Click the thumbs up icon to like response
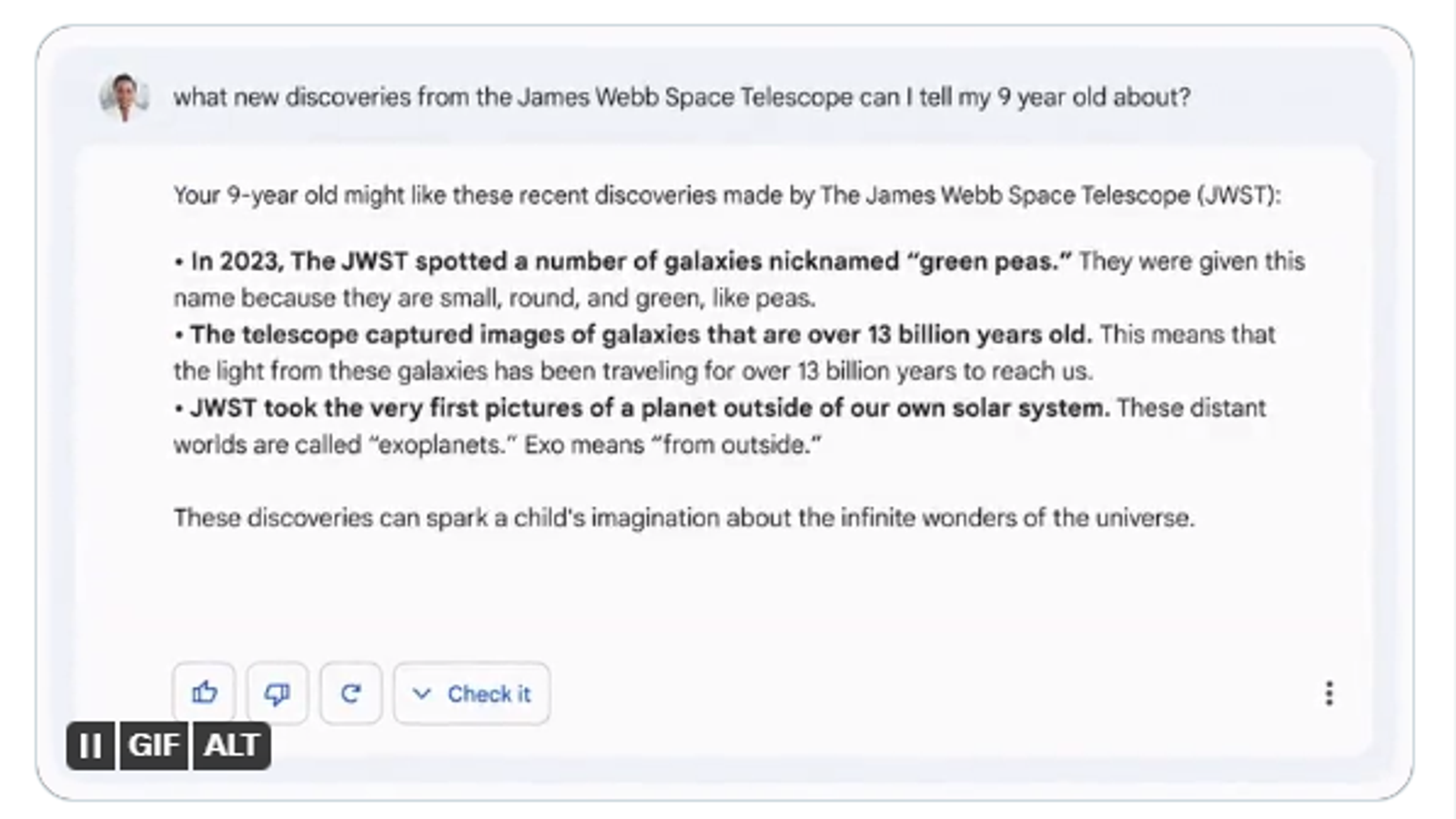Viewport: 1456px width, 819px height. click(x=203, y=693)
